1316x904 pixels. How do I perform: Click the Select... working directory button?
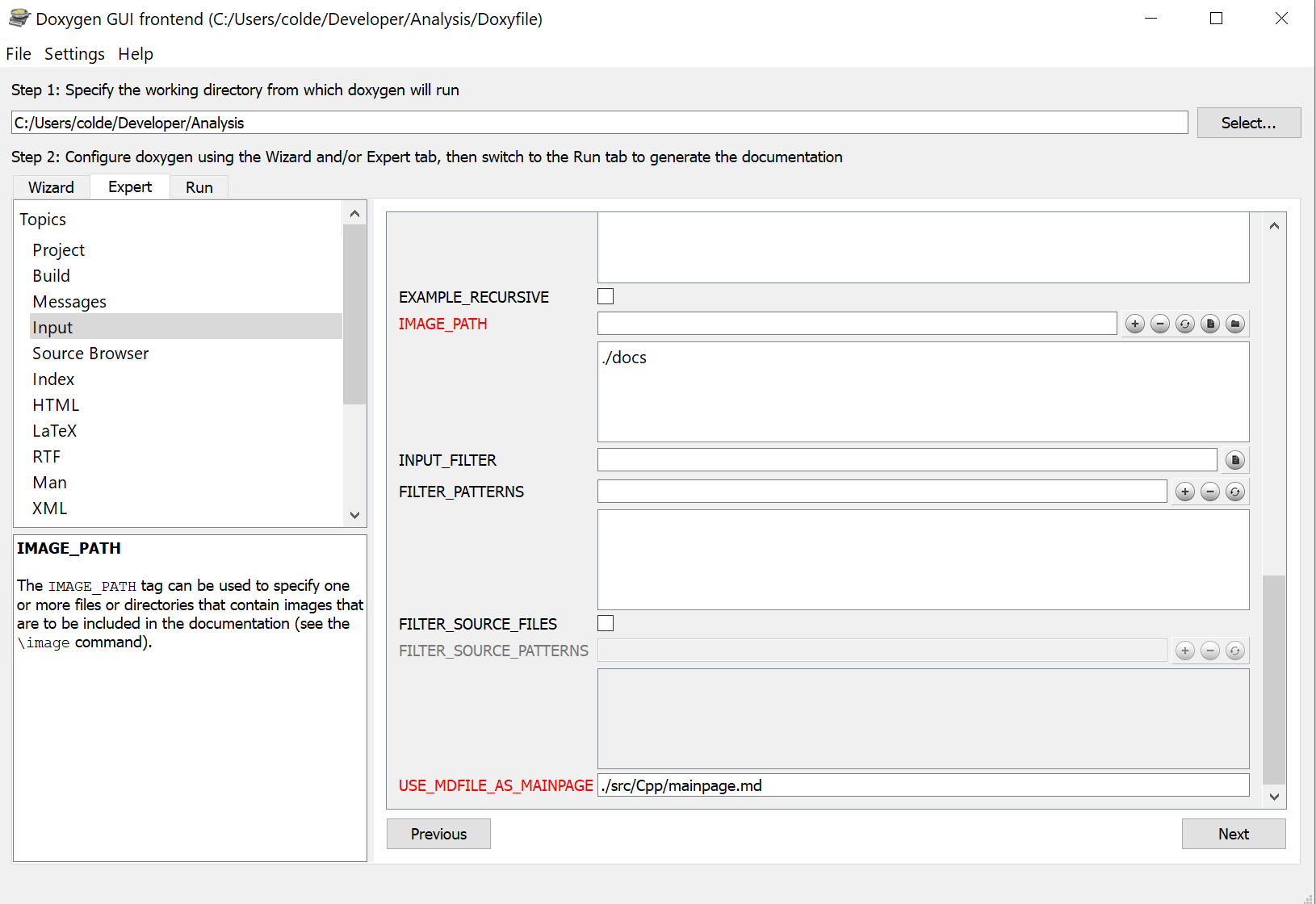1249,123
